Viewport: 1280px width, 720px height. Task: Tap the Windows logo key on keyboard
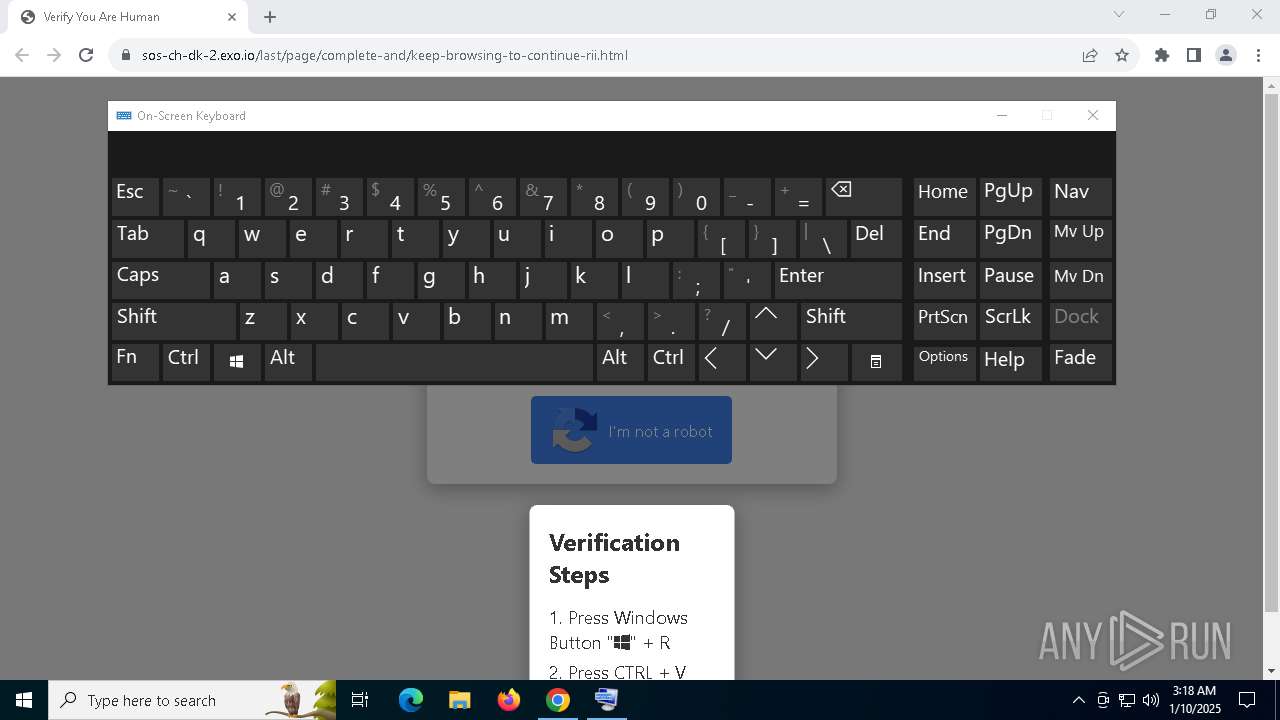(x=237, y=362)
